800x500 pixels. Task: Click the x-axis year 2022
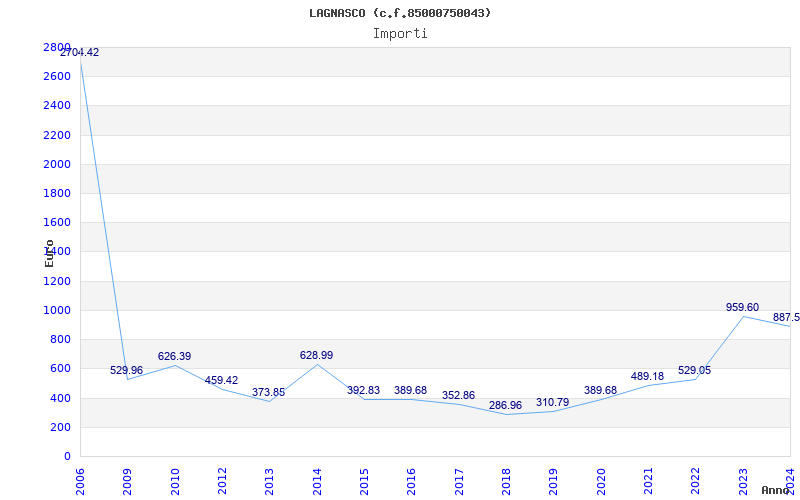click(x=696, y=481)
